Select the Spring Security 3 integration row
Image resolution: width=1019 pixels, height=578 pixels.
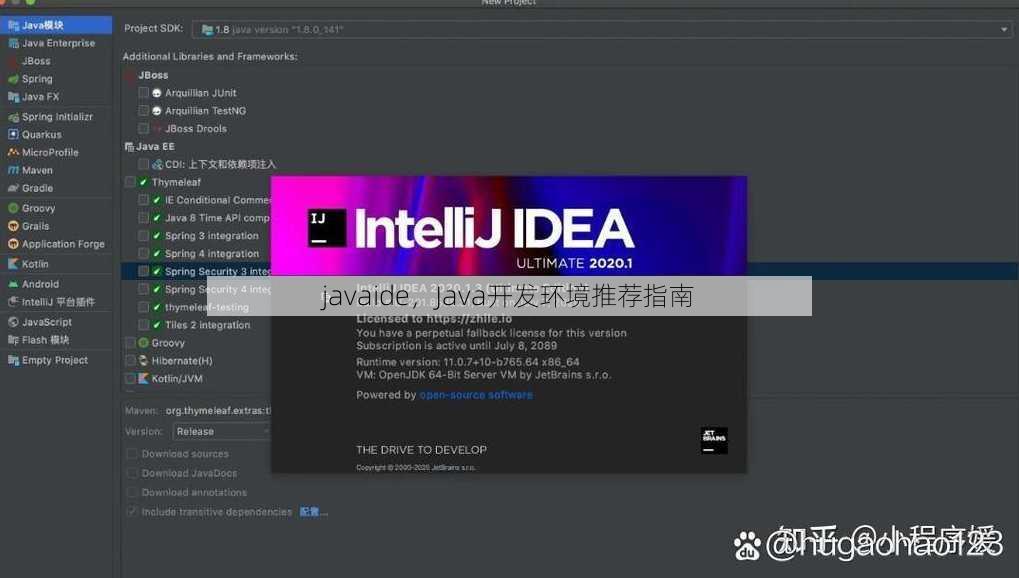[569, 272]
